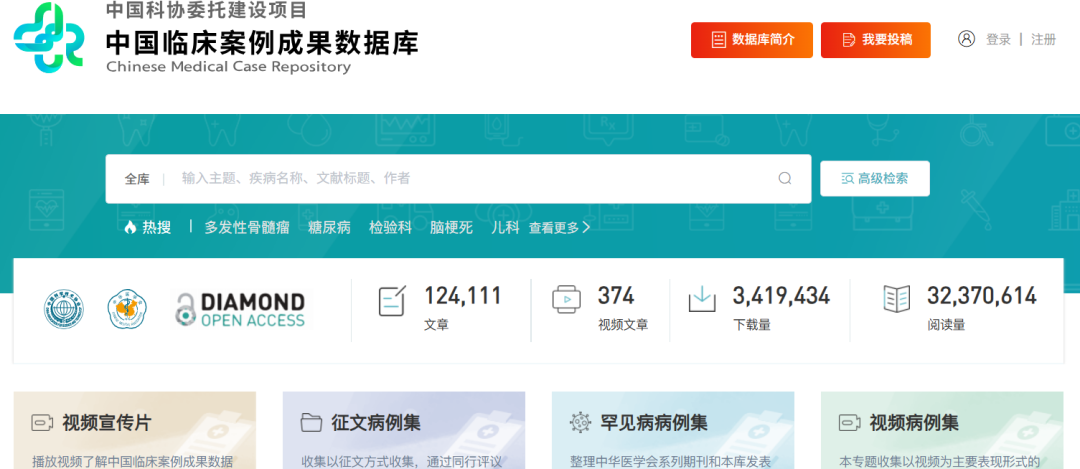Click the 数据库简介 button
Image resolution: width=1080 pixels, height=469 pixels.
coord(751,40)
